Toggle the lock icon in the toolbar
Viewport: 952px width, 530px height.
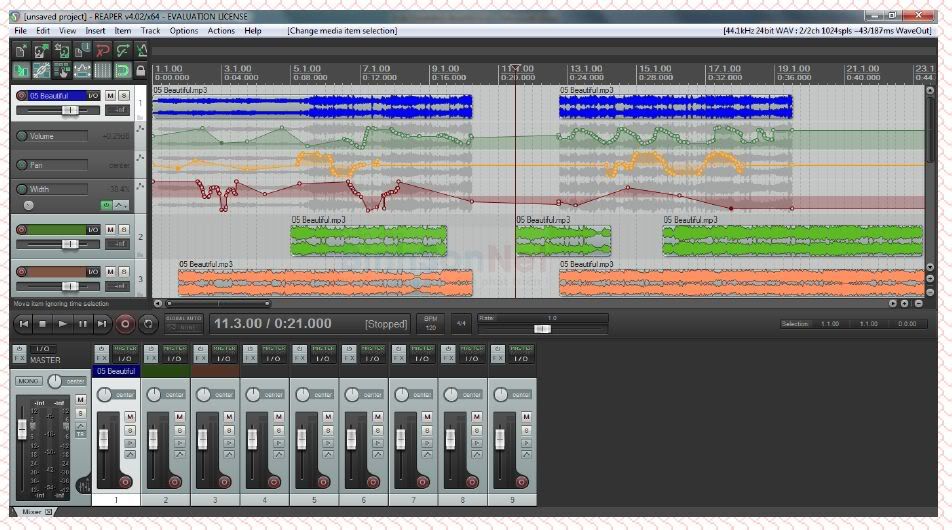[x=141, y=70]
